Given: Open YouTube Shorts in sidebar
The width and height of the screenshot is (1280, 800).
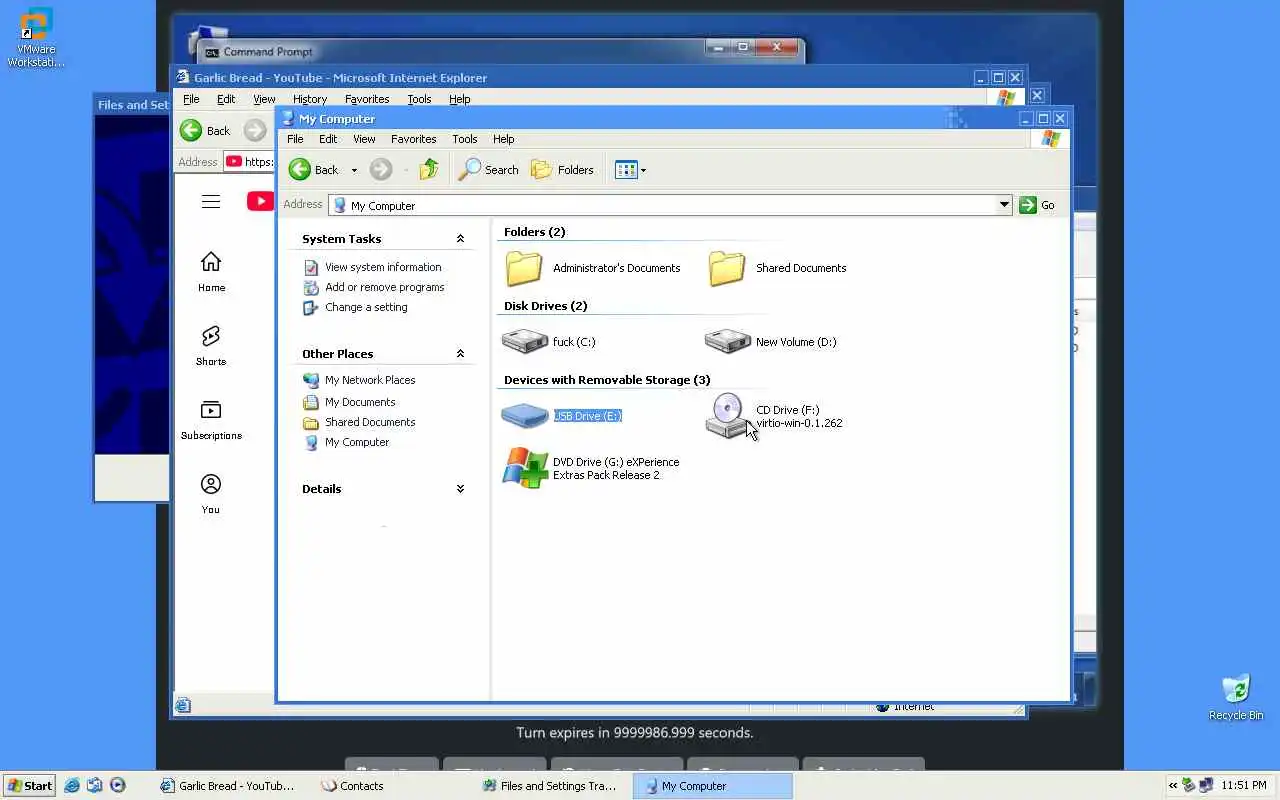Looking at the screenshot, I should [211, 346].
